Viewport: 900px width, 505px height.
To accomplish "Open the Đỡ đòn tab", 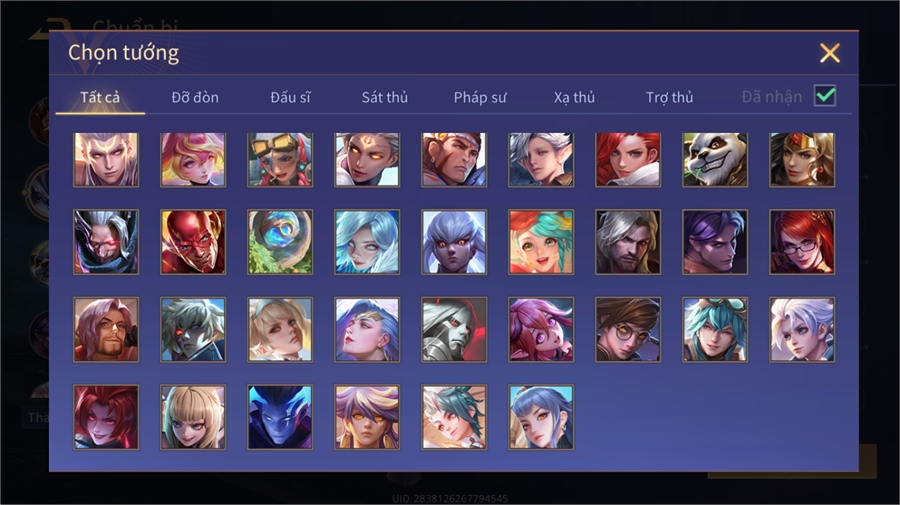I will (x=195, y=98).
